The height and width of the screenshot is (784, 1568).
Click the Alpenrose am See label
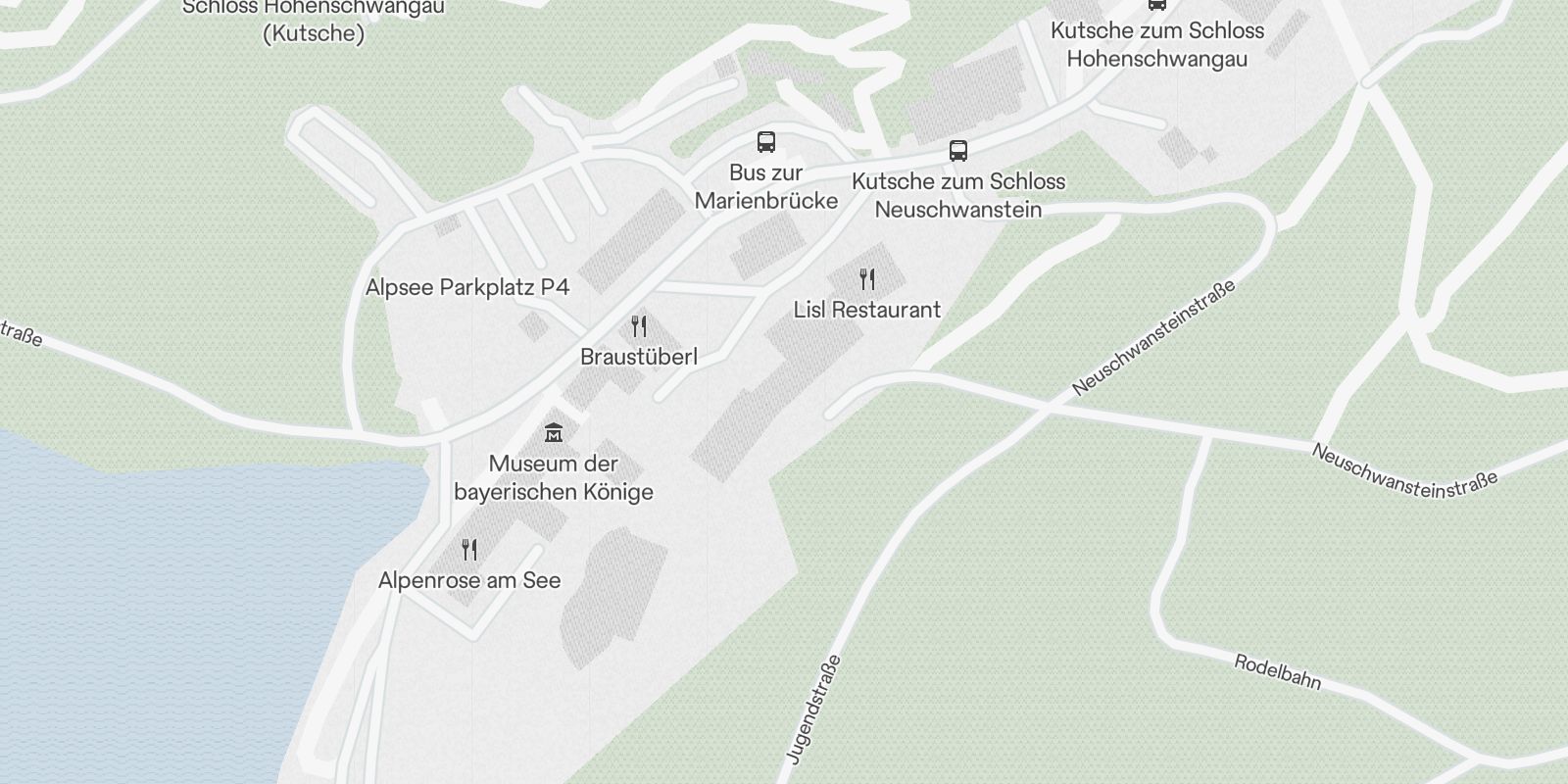click(x=469, y=580)
